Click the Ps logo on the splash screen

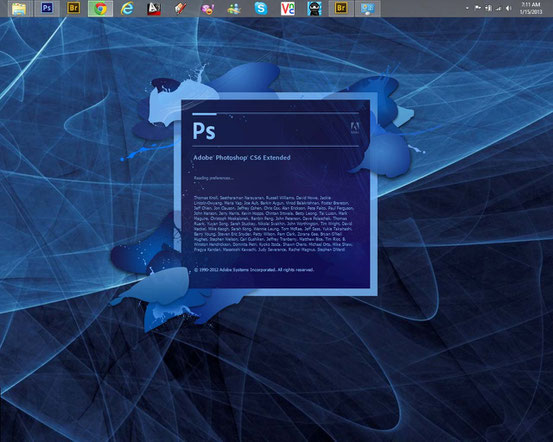pyautogui.click(x=204, y=131)
